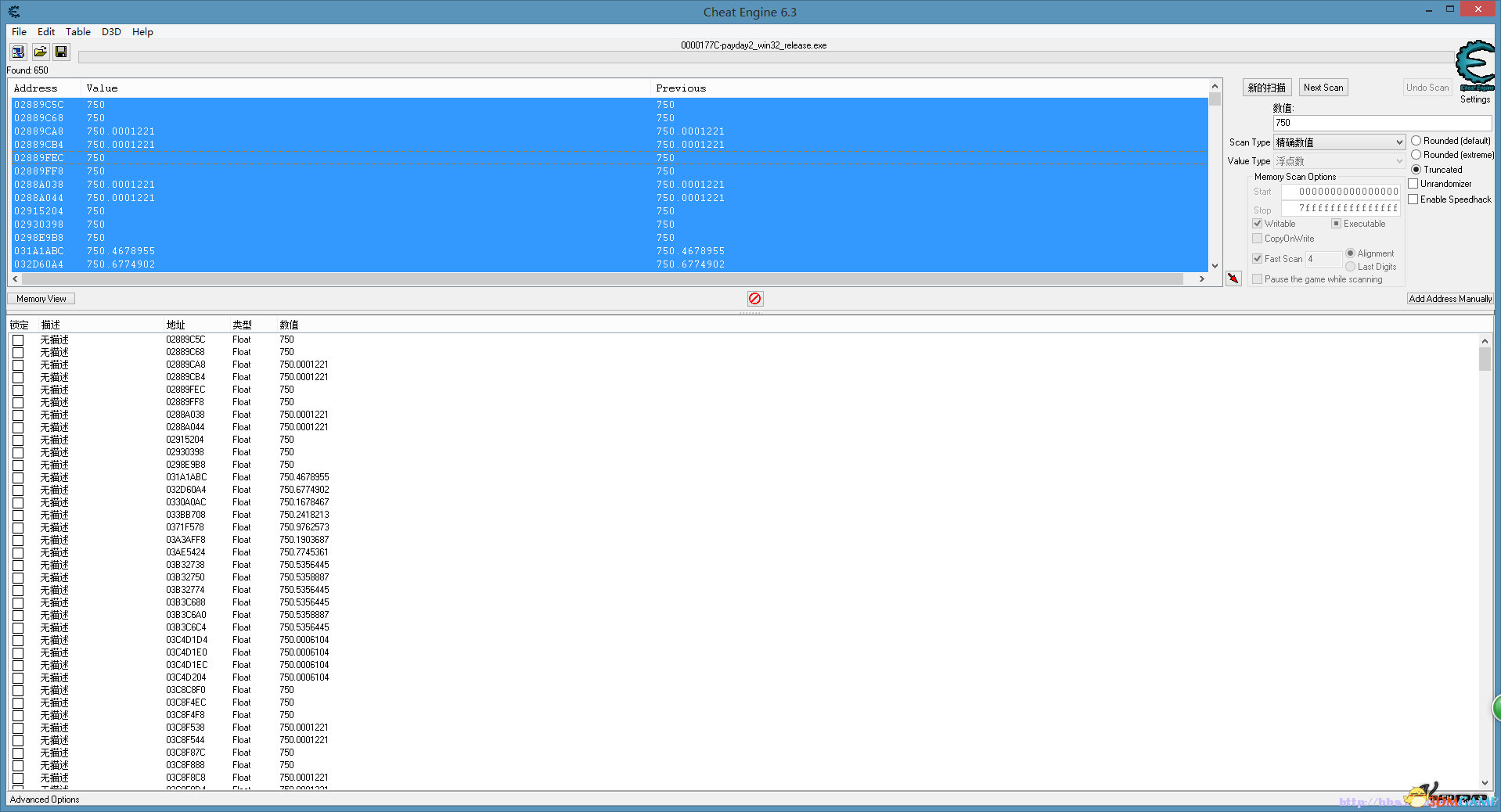The width and height of the screenshot is (1501, 812).
Task: Click the Cheat Engine logo
Action: coord(1475,66)
